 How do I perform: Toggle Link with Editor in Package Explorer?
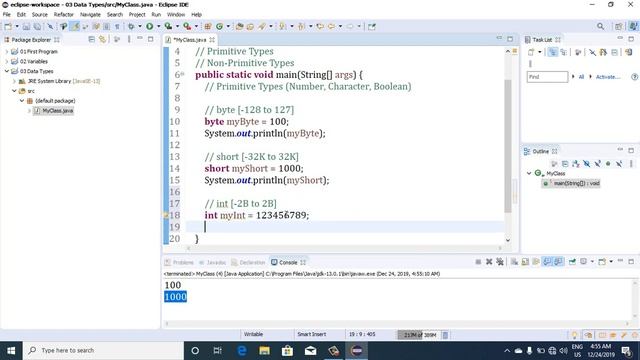point(102,40)
